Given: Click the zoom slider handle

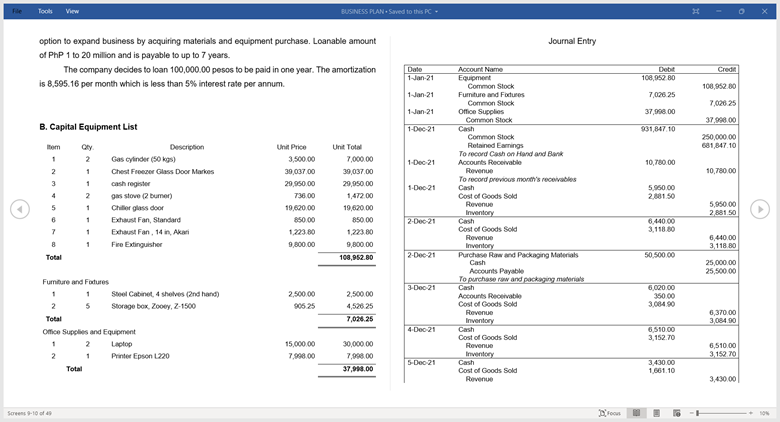Looking at the screenshot, I should click(698, 413).
